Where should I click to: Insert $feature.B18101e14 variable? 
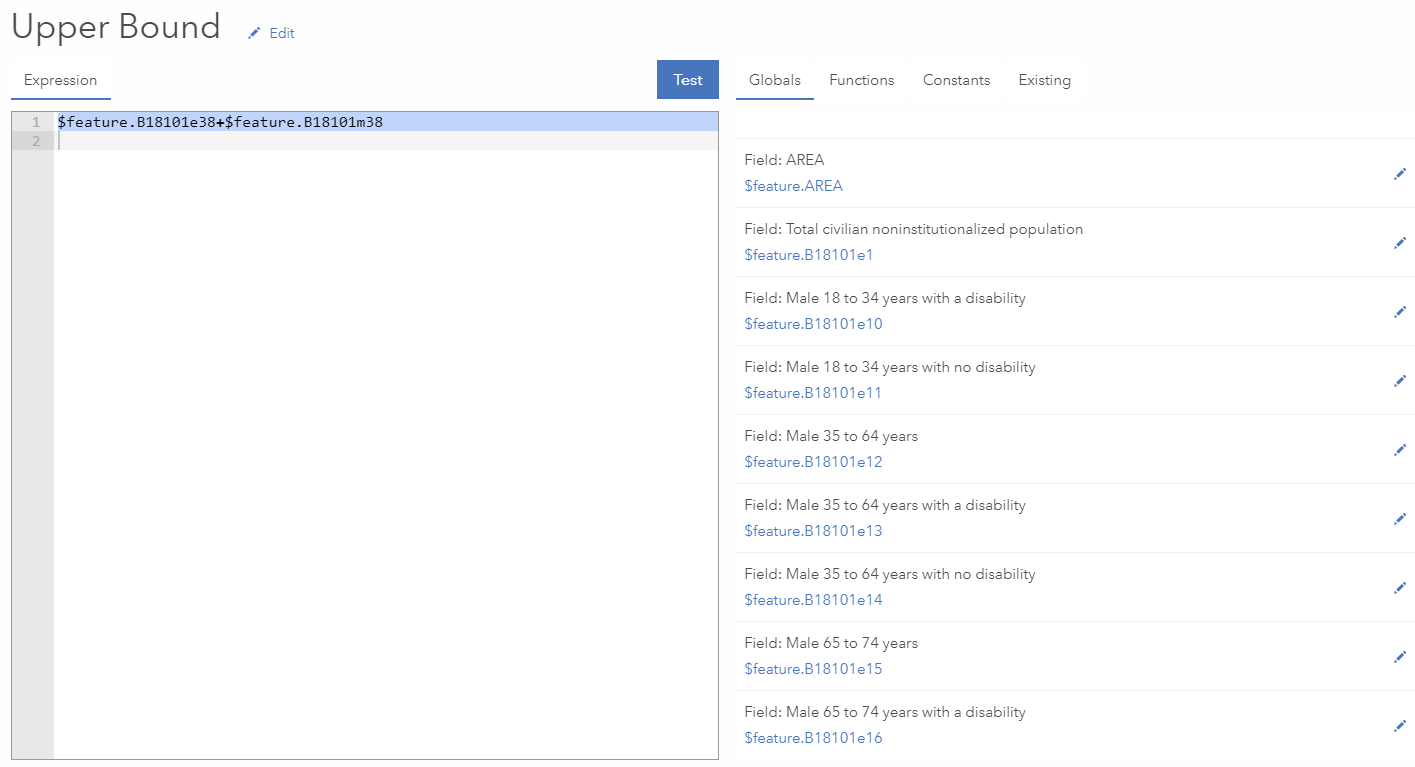coord(813,600)
